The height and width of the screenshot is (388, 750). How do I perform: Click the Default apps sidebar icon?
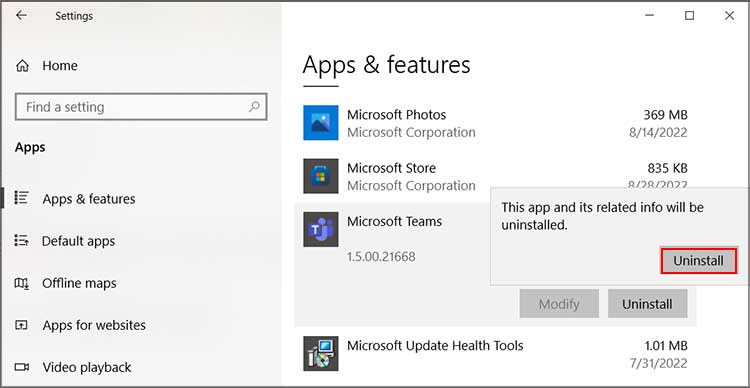[x=22, y=240]
